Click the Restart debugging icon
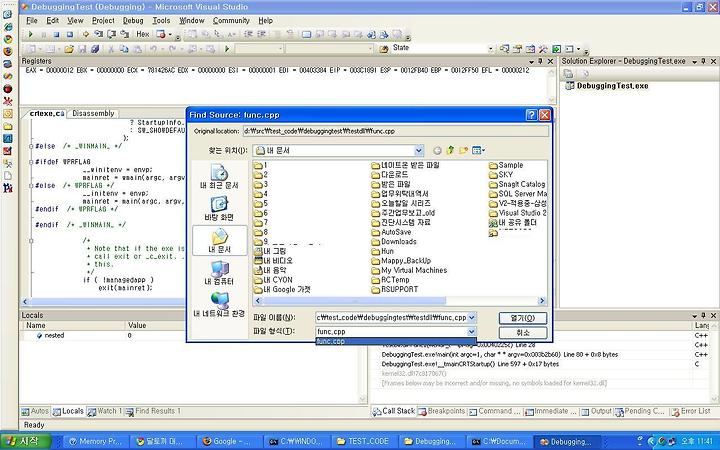The width and height of the screenshot is (720, 450). [x=70, y=34]
